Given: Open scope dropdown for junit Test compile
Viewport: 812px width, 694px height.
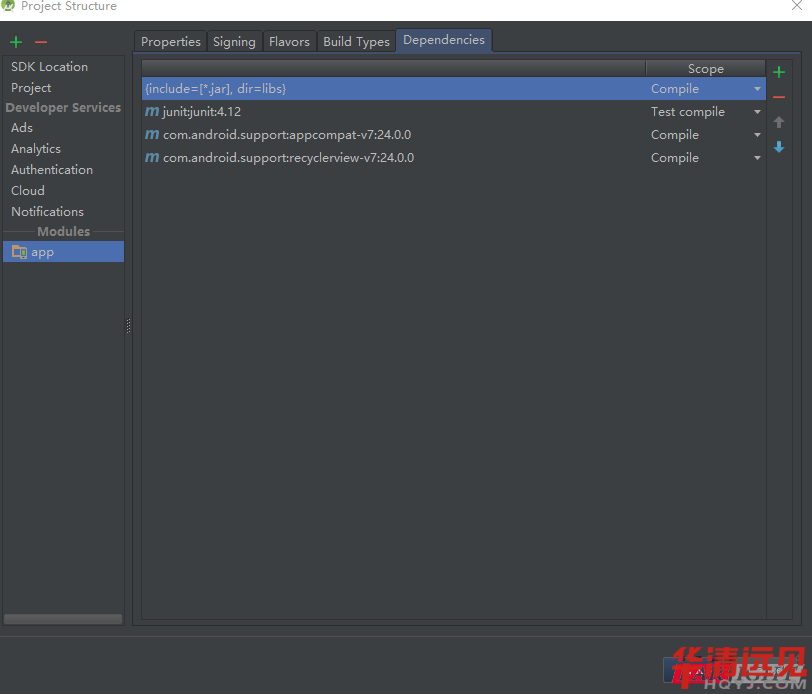Looking at the screenshot, I should pyautogui.click(x=757, y=112).
